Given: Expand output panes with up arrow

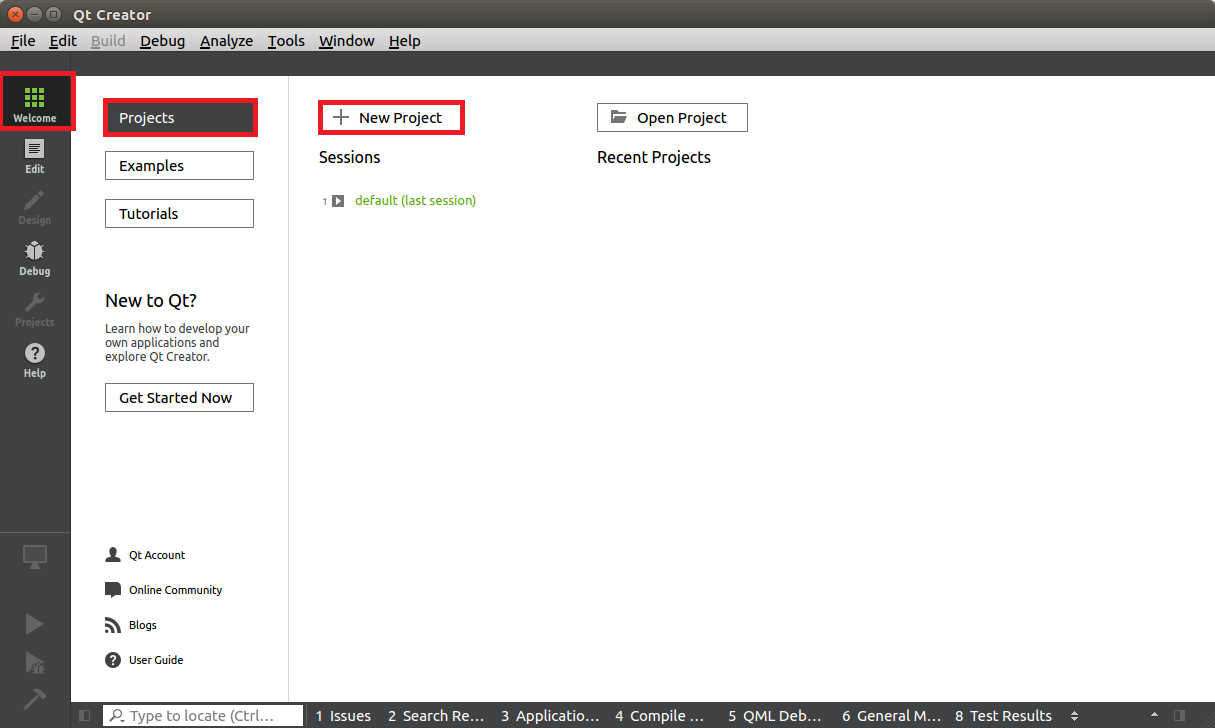Looking at the screenshot, I should tap(1155, 716).
